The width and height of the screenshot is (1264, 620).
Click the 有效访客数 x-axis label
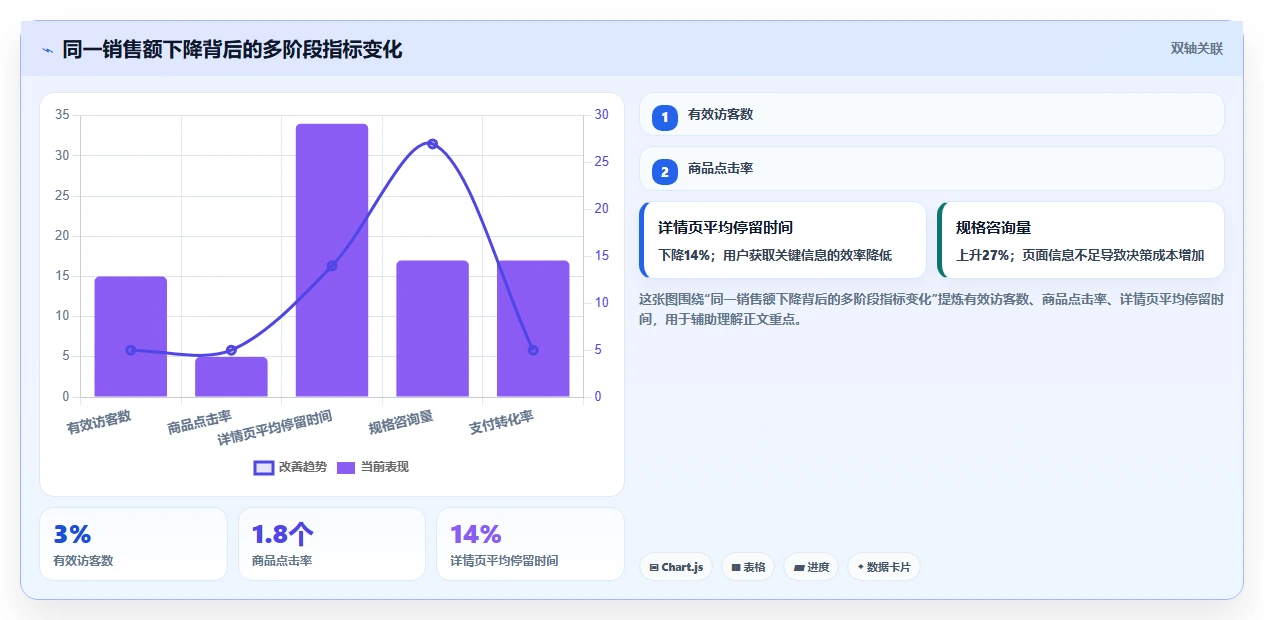[x=99, y=422]
